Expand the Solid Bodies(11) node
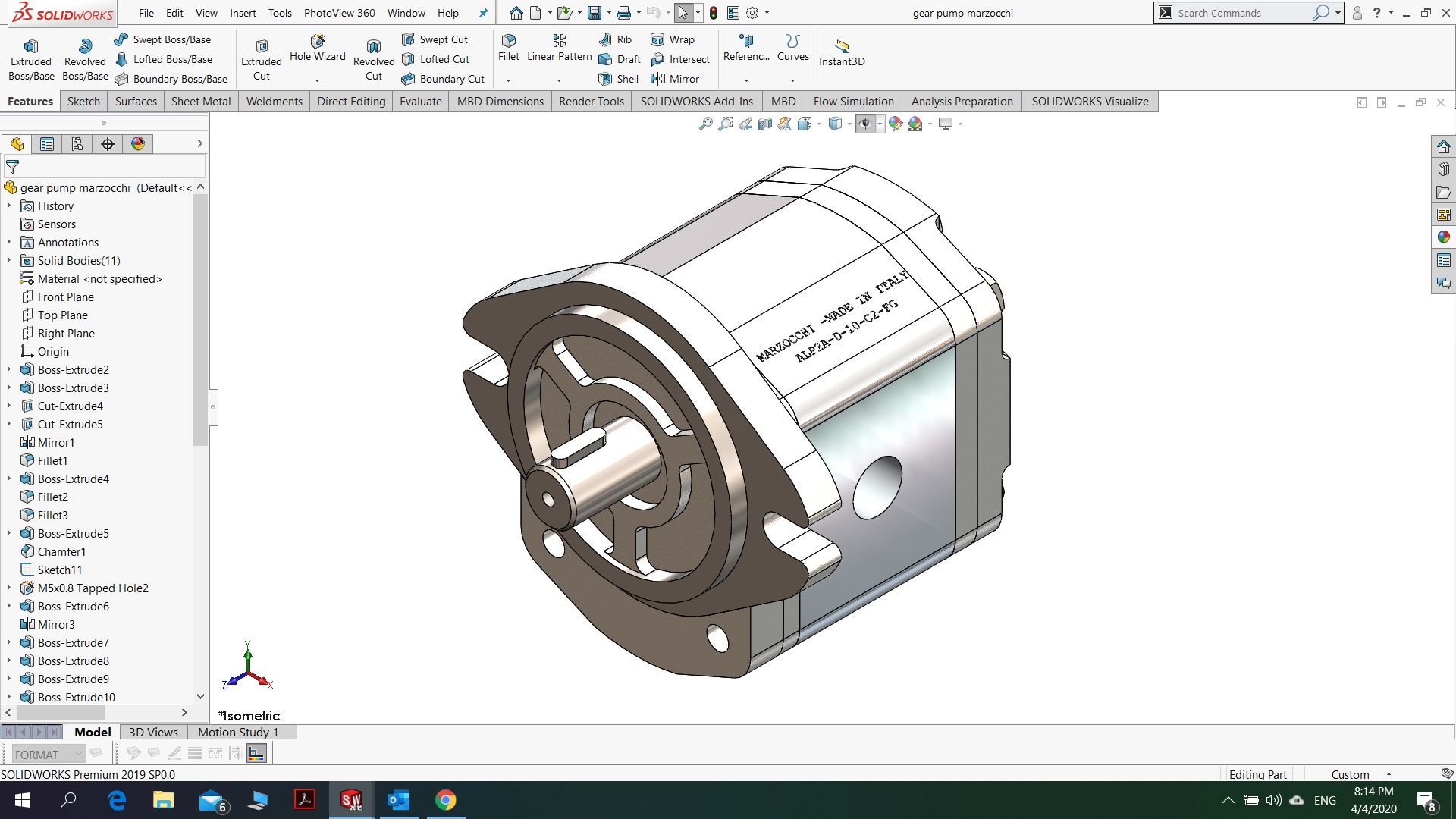This screenshot has height=819, width=1456. tap(9, 260)
